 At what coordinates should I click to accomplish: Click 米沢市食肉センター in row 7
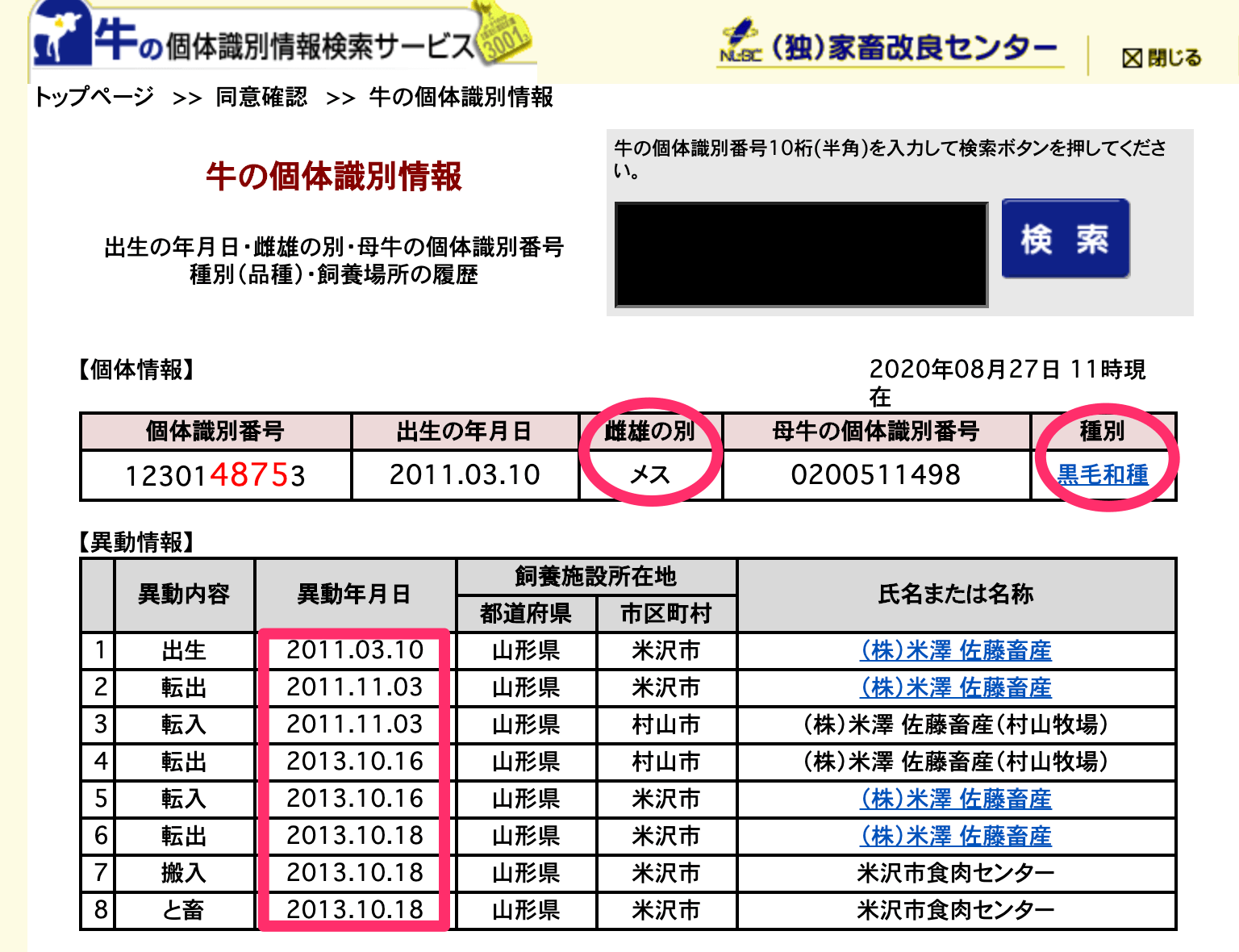(956, 873)
